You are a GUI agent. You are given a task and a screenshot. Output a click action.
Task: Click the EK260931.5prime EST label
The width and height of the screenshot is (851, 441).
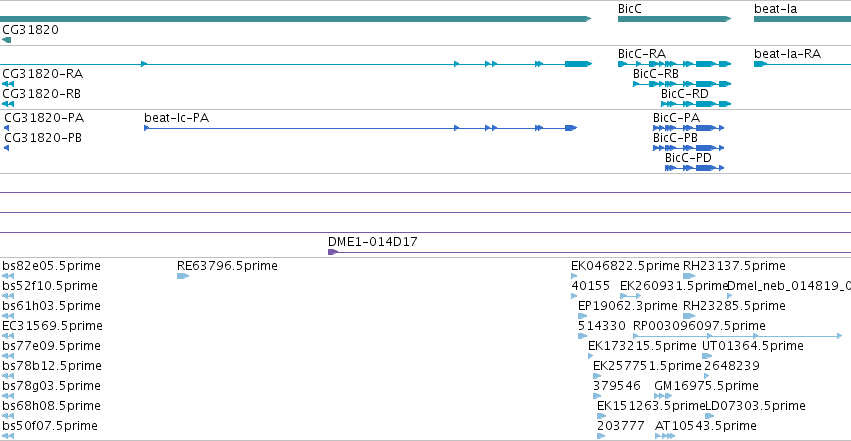(x=674, y=286)
